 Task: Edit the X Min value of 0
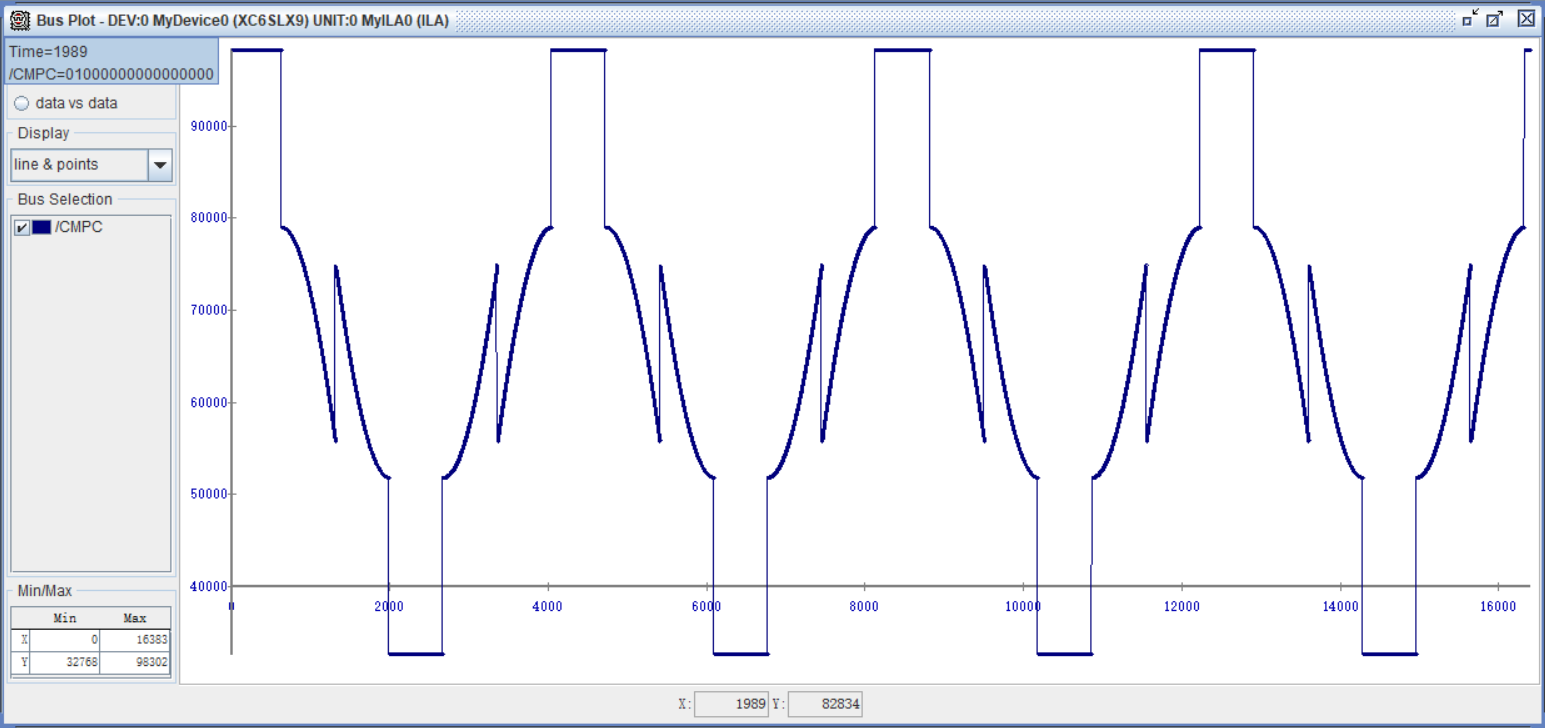click(x=64, y=639)
